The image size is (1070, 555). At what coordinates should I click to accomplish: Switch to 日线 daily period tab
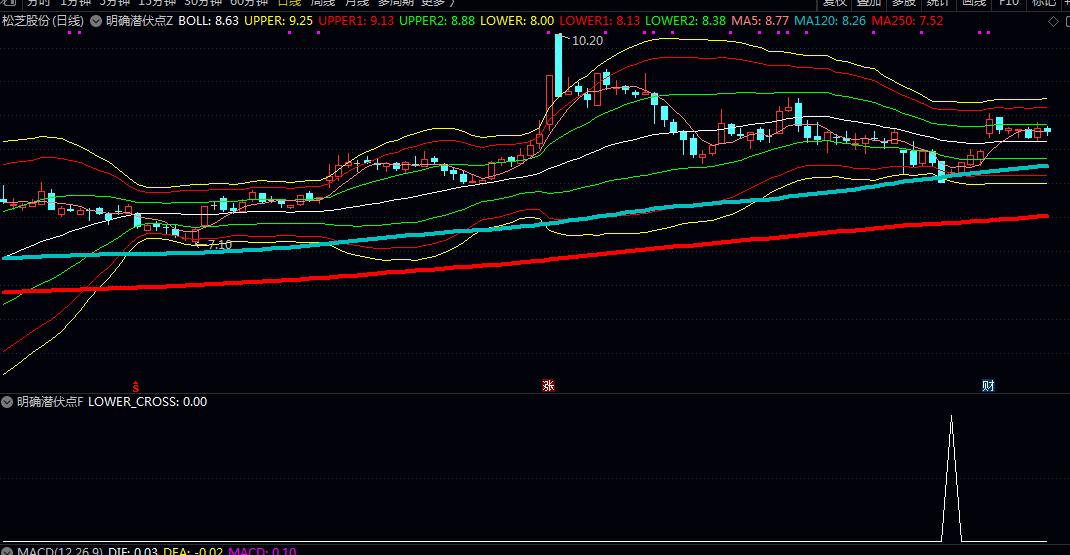(289, 3)
